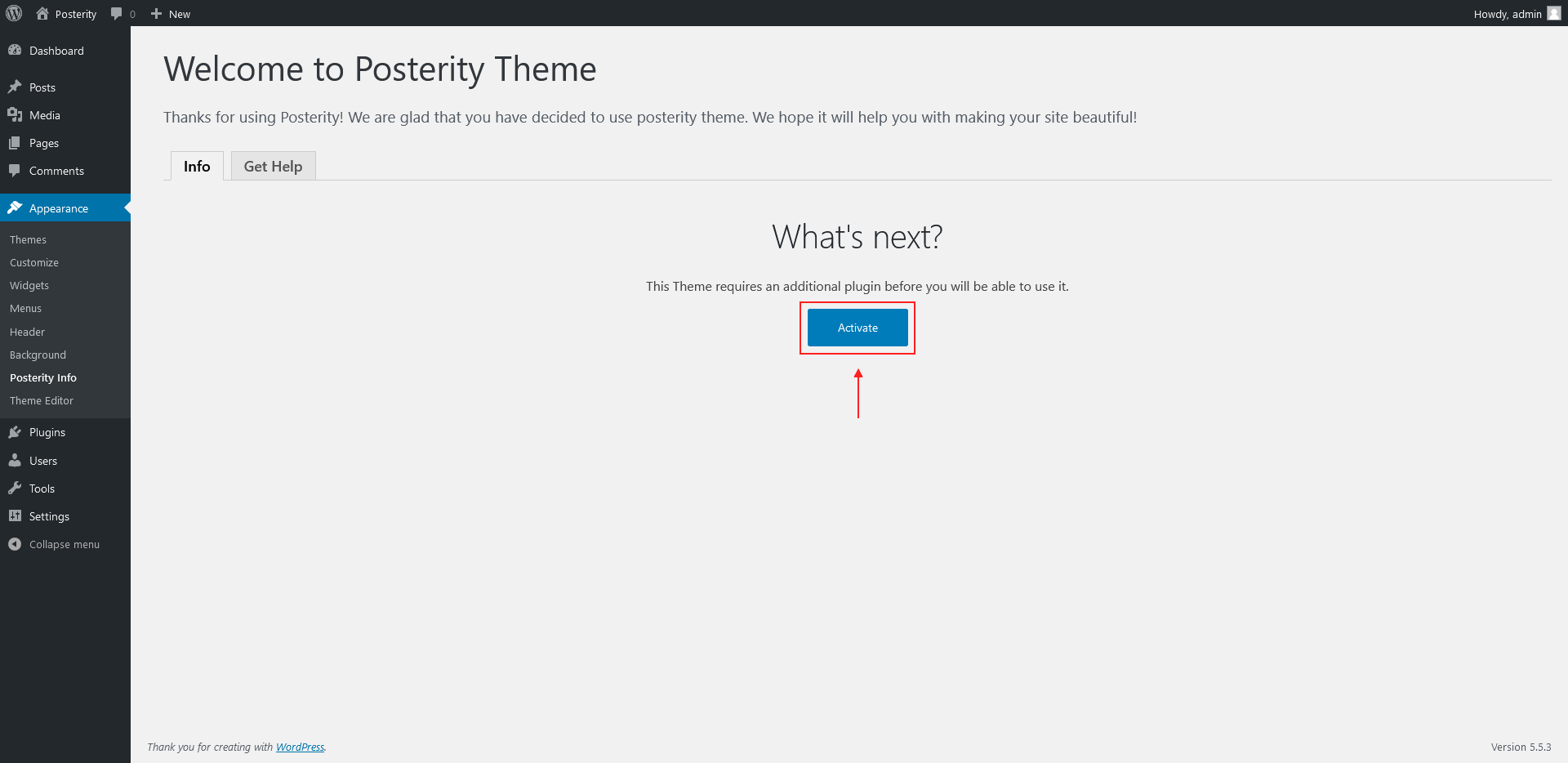Click the Posterity home icon
The image size is (1568, 763).
tap(42, 13)
